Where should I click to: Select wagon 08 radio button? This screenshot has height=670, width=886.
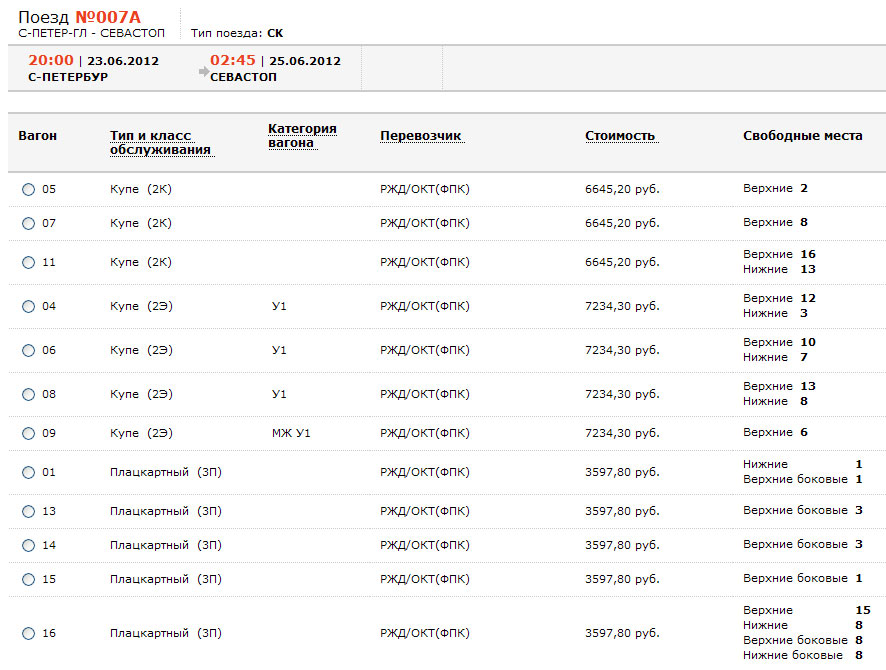pyautogui.click(x=28, y=394)
